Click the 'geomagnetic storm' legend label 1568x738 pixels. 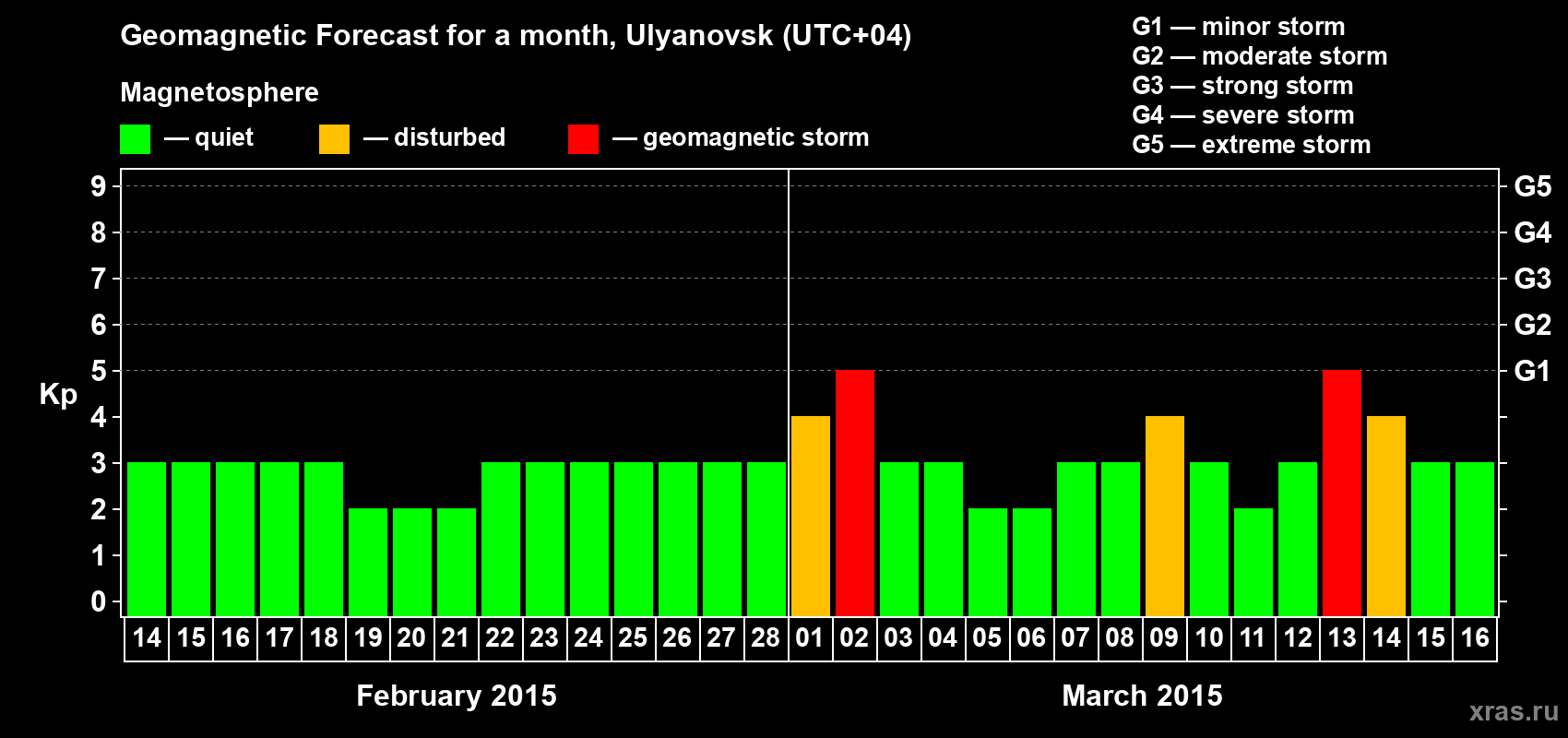click(755, 137)
